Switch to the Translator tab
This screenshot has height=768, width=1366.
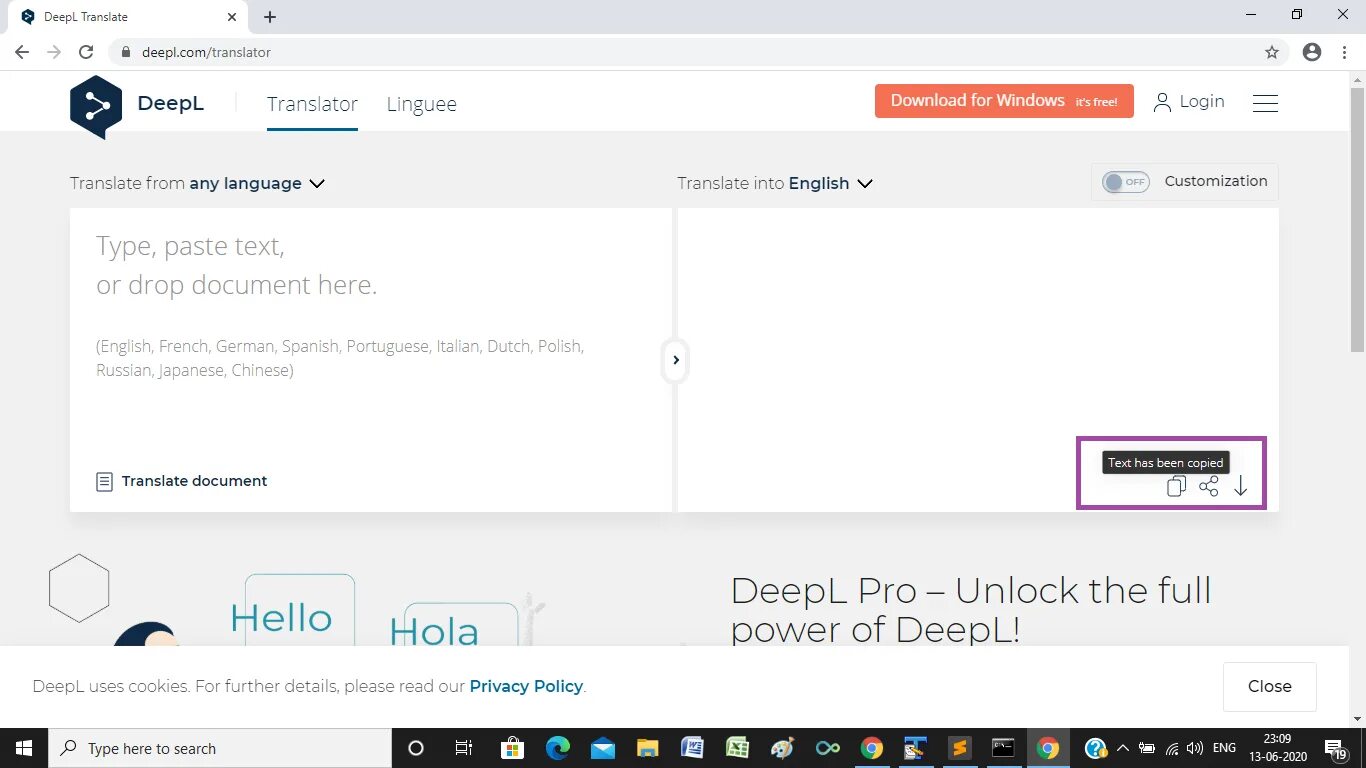point(312,104)
